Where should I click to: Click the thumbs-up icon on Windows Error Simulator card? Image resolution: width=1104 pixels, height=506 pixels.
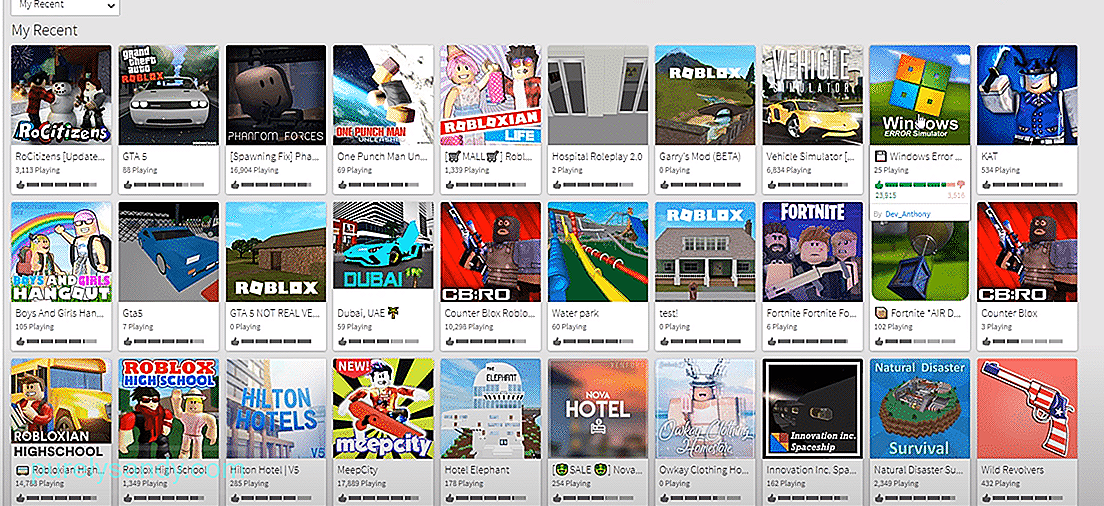coord(879,184)
